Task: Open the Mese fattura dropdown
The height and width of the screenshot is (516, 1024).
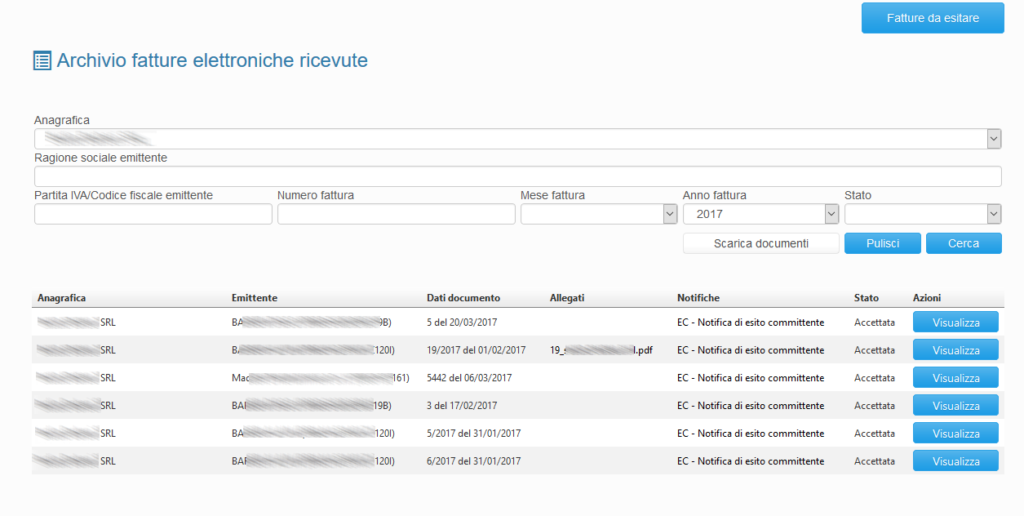Action: pos(598,214)
